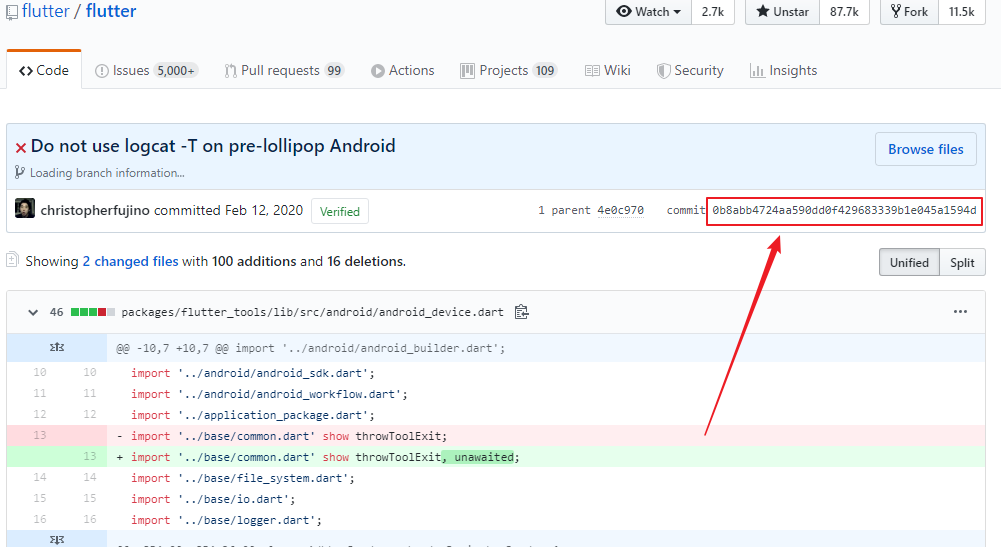
Task: Click the copy file path clipboard icon
Action: coord(521,312)
